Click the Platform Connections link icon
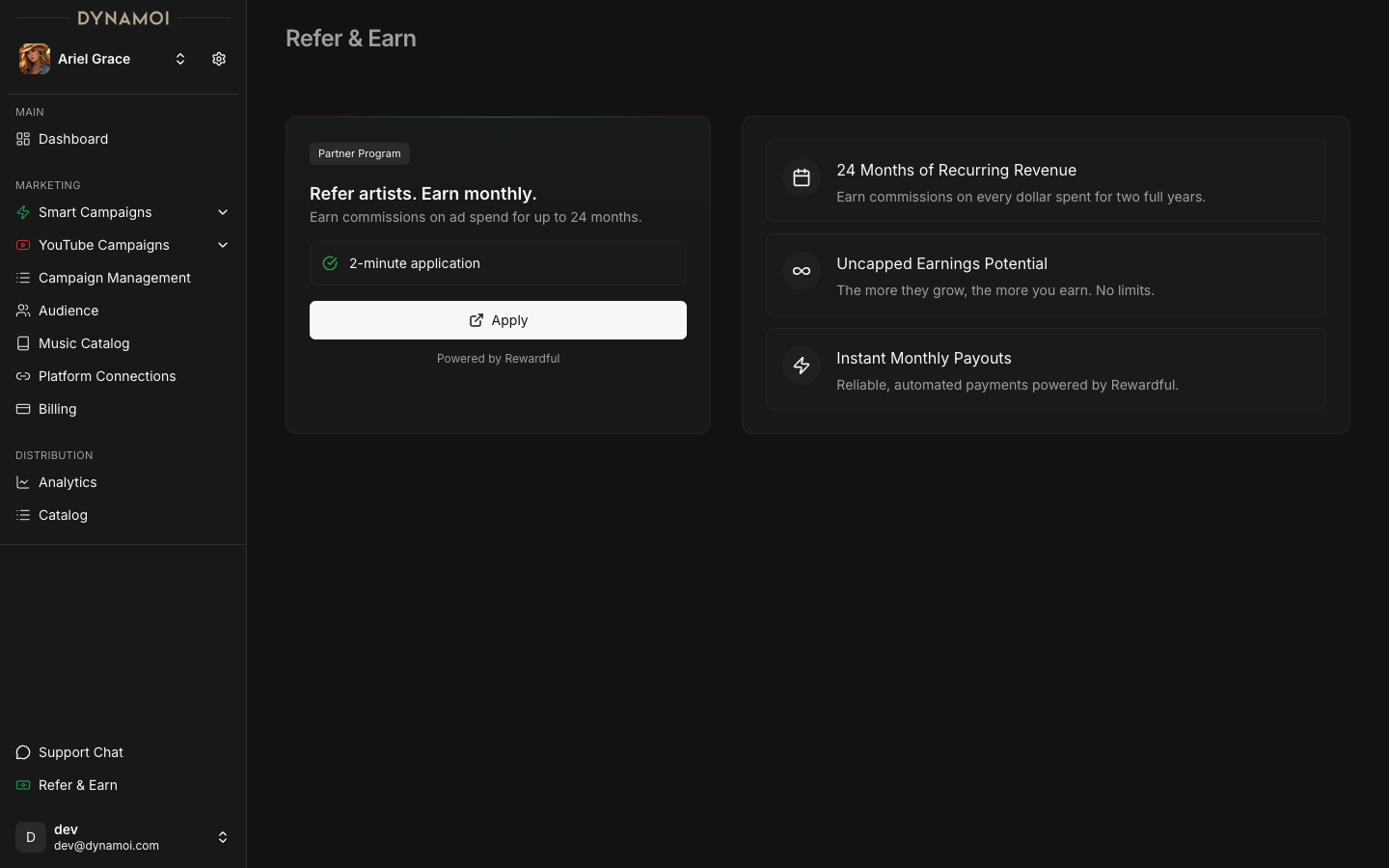 [x=22, y=376]
